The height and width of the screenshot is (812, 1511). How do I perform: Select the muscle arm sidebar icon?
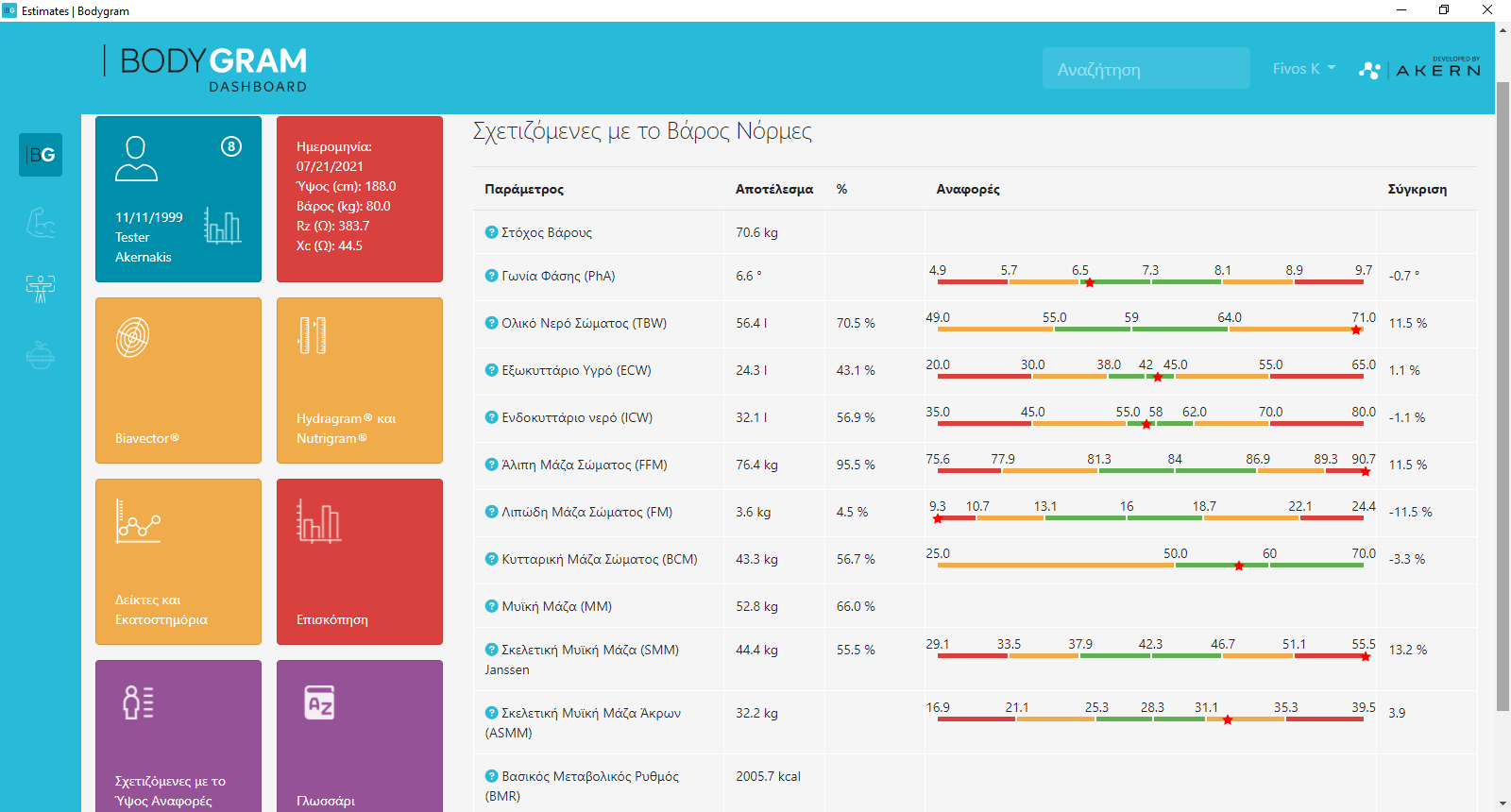pyautogui.click(x=41, y=223)
